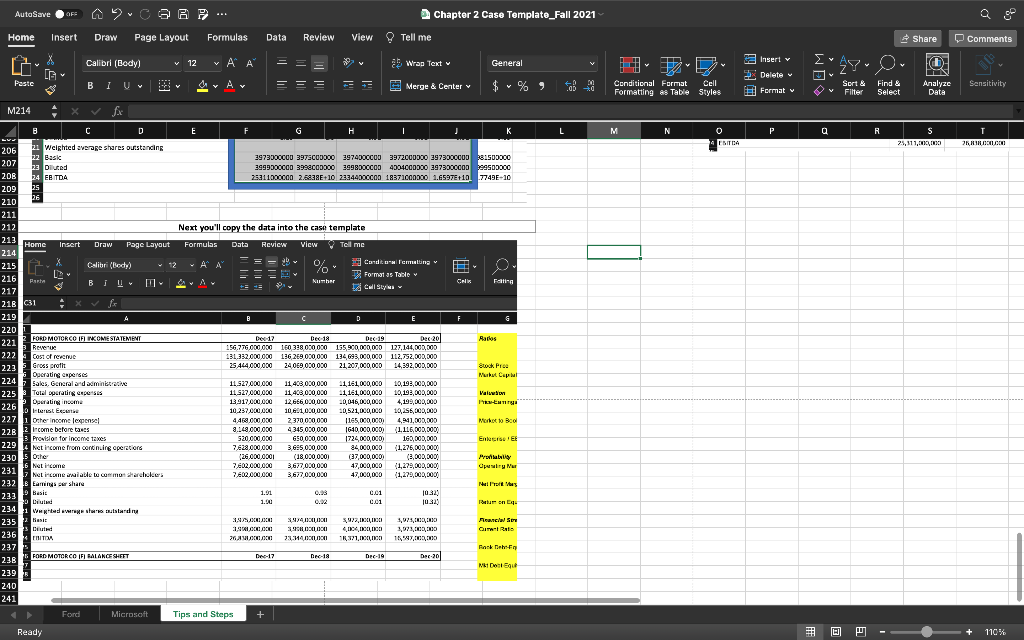Toggle Italic formatting
This screenshot has width=1024, height=640.
point(108,86)
